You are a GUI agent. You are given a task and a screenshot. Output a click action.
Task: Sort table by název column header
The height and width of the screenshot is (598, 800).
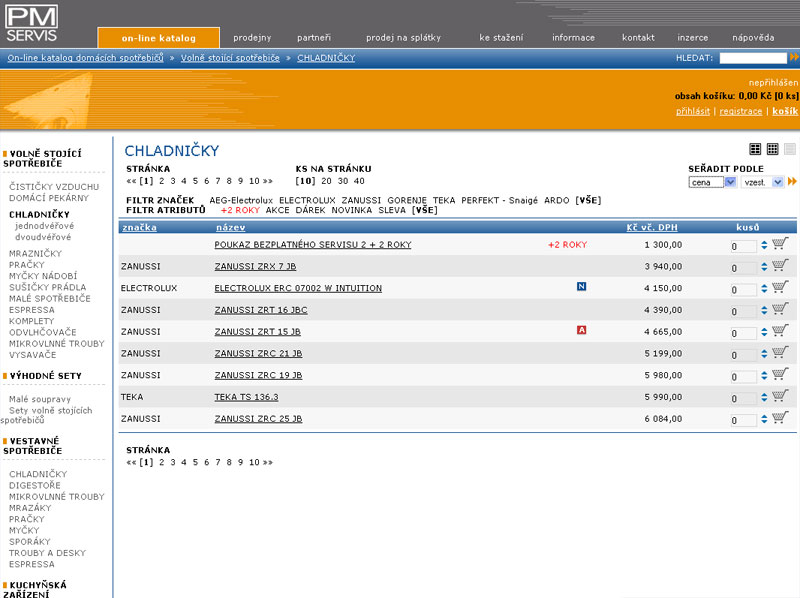[x=231, y=228]
